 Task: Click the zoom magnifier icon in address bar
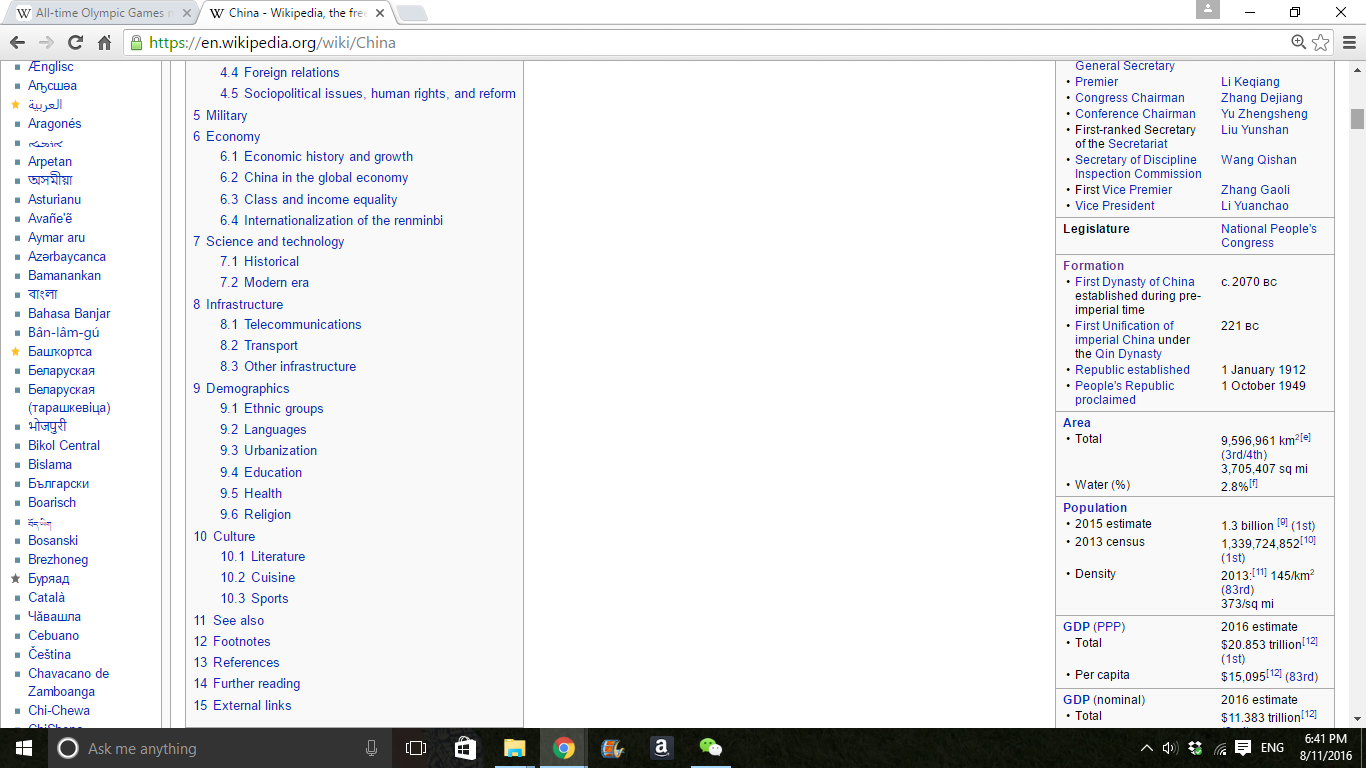tap(1298, 43)
